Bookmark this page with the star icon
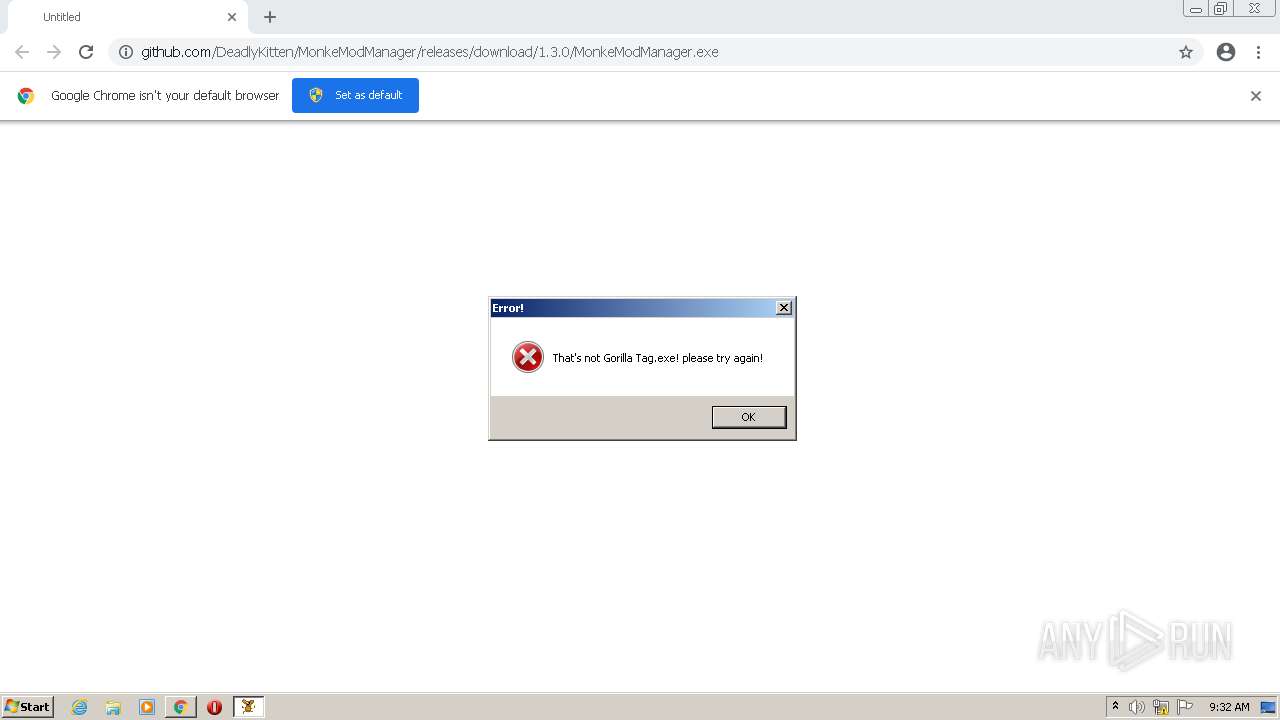Screen dimensions: 1280x720 tap(1186, 52)
